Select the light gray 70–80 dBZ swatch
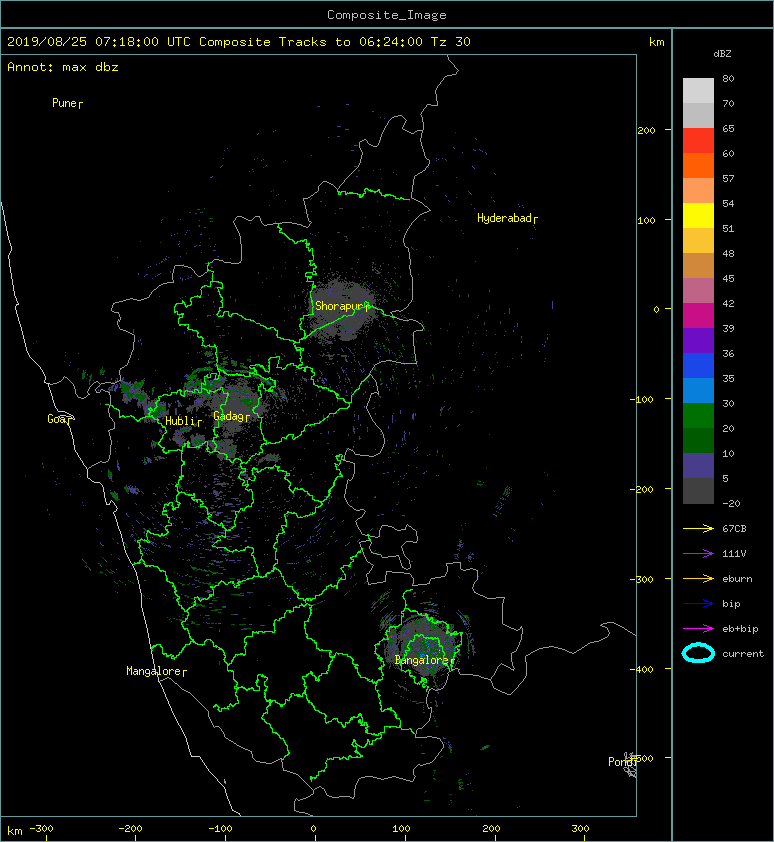 click(698, 91)
